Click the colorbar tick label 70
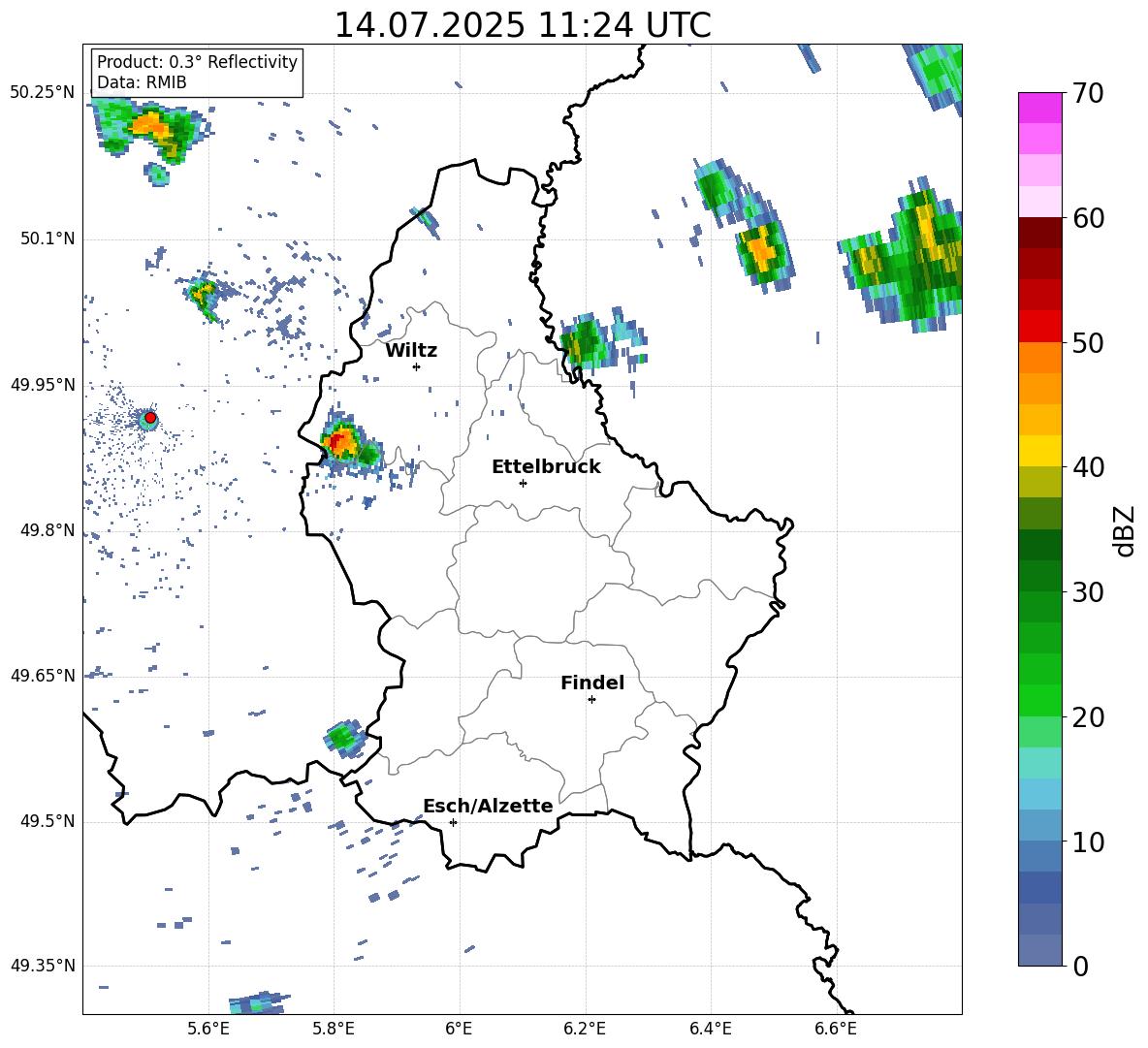The image size is (1148, 1048). [1087, 93]
